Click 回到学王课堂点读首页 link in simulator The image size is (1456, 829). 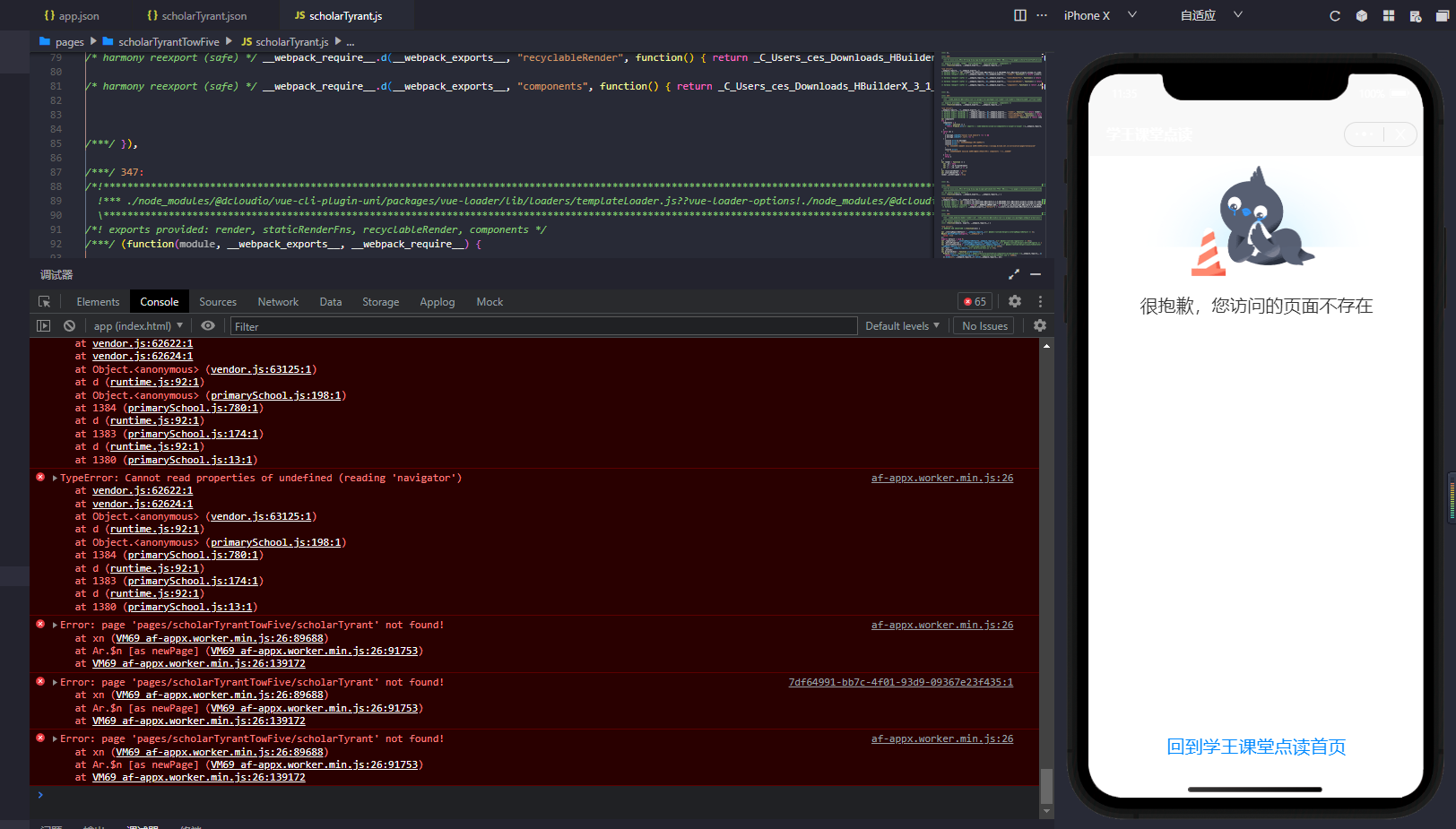[x=1256, y=747]
